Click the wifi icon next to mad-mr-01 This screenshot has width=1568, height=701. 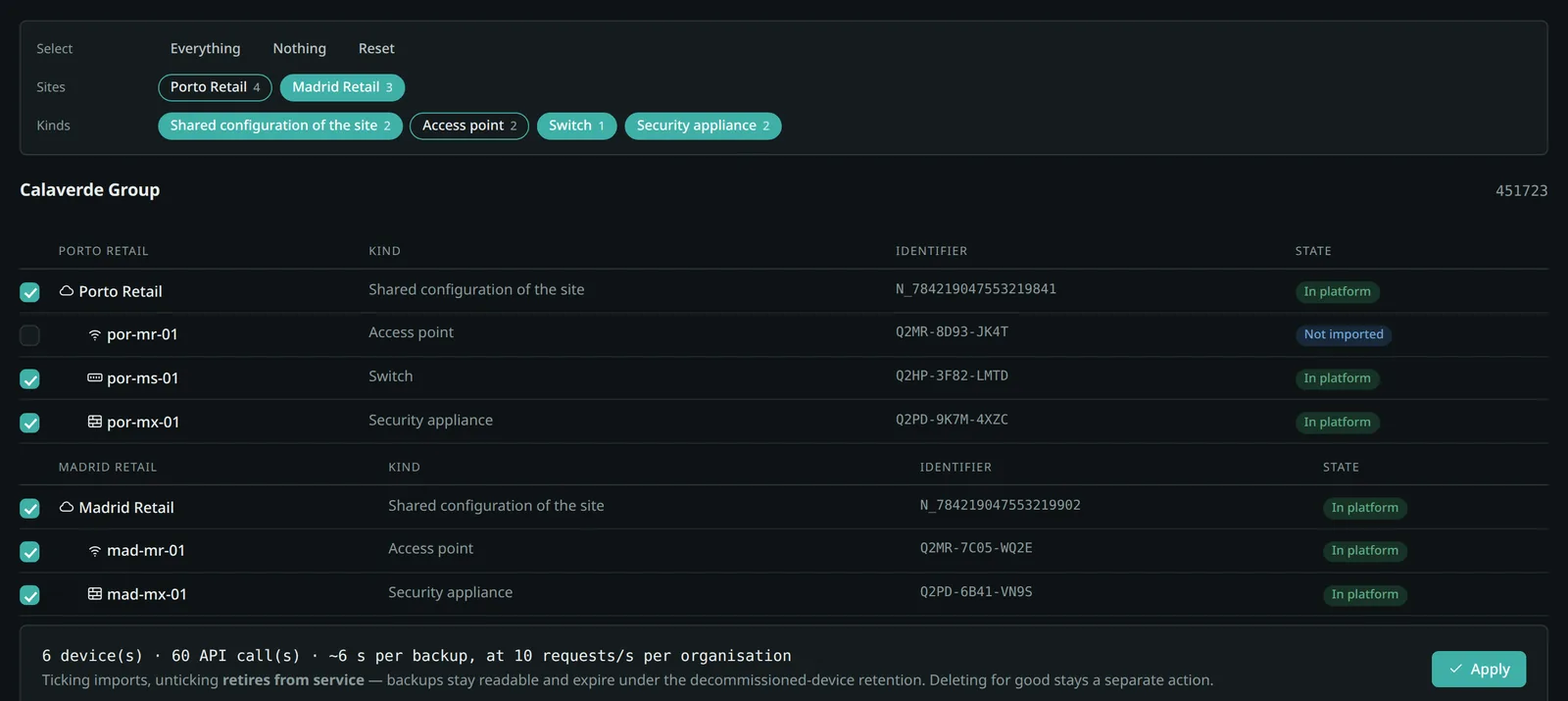(95, 550)
